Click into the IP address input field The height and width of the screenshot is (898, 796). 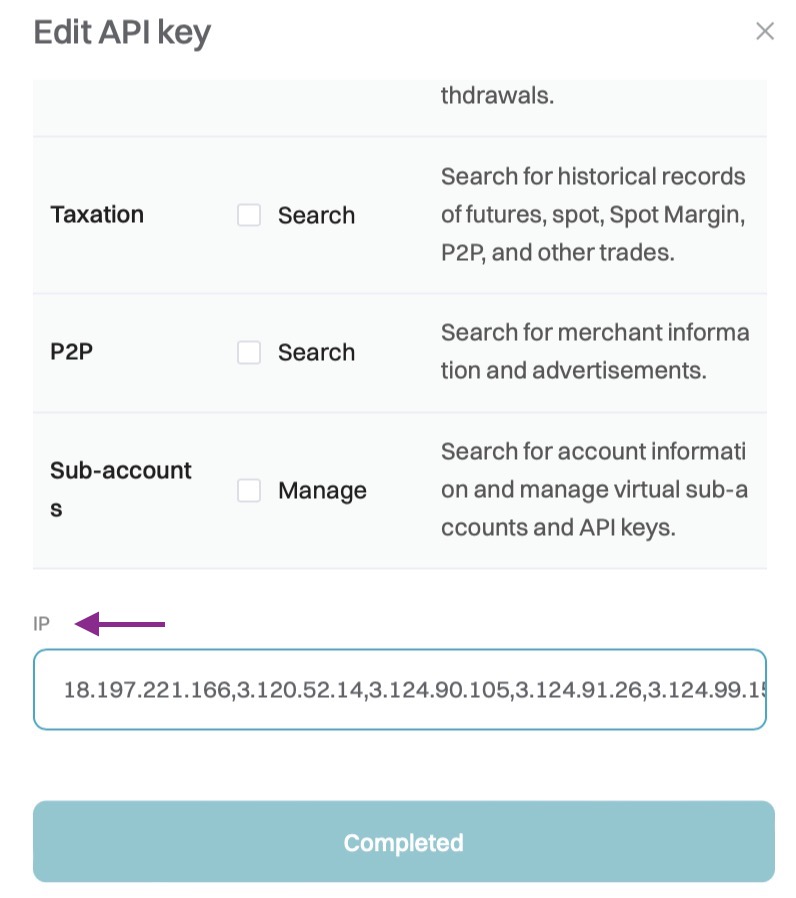(x=400, y=690)
